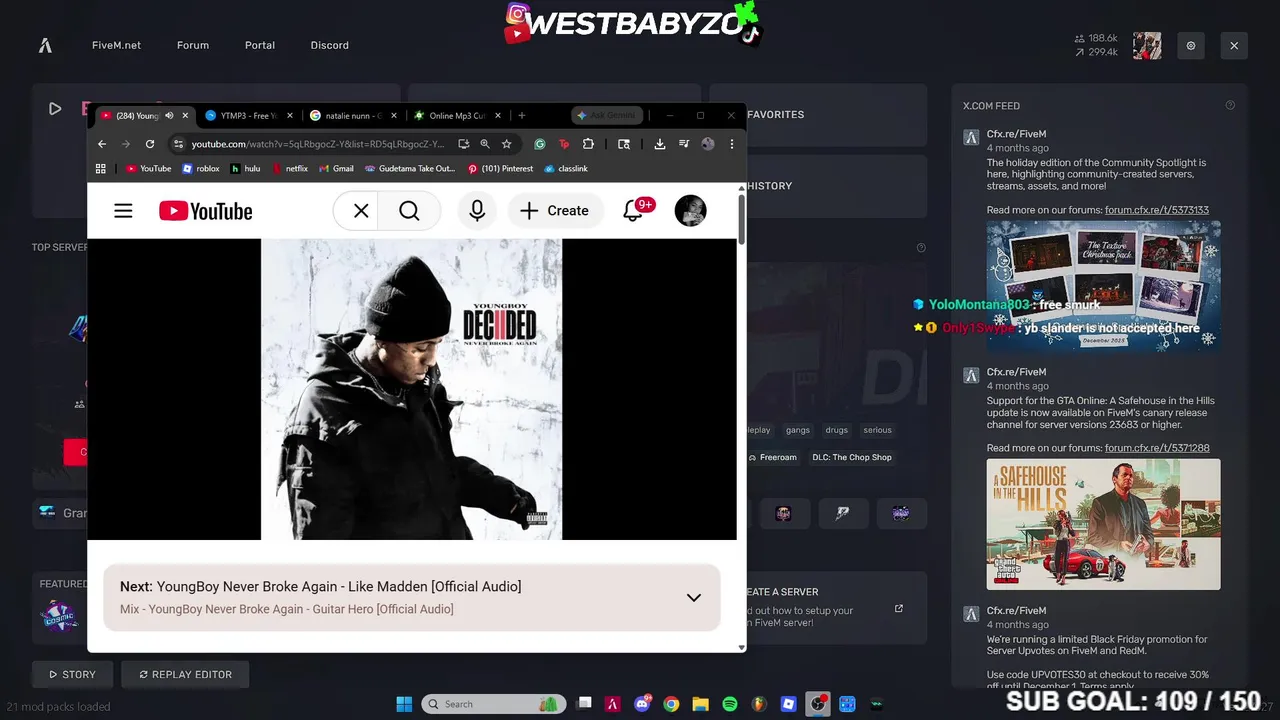Expand the Next up queue chevron
1280x720 pixels.
(x=693, y=598)
